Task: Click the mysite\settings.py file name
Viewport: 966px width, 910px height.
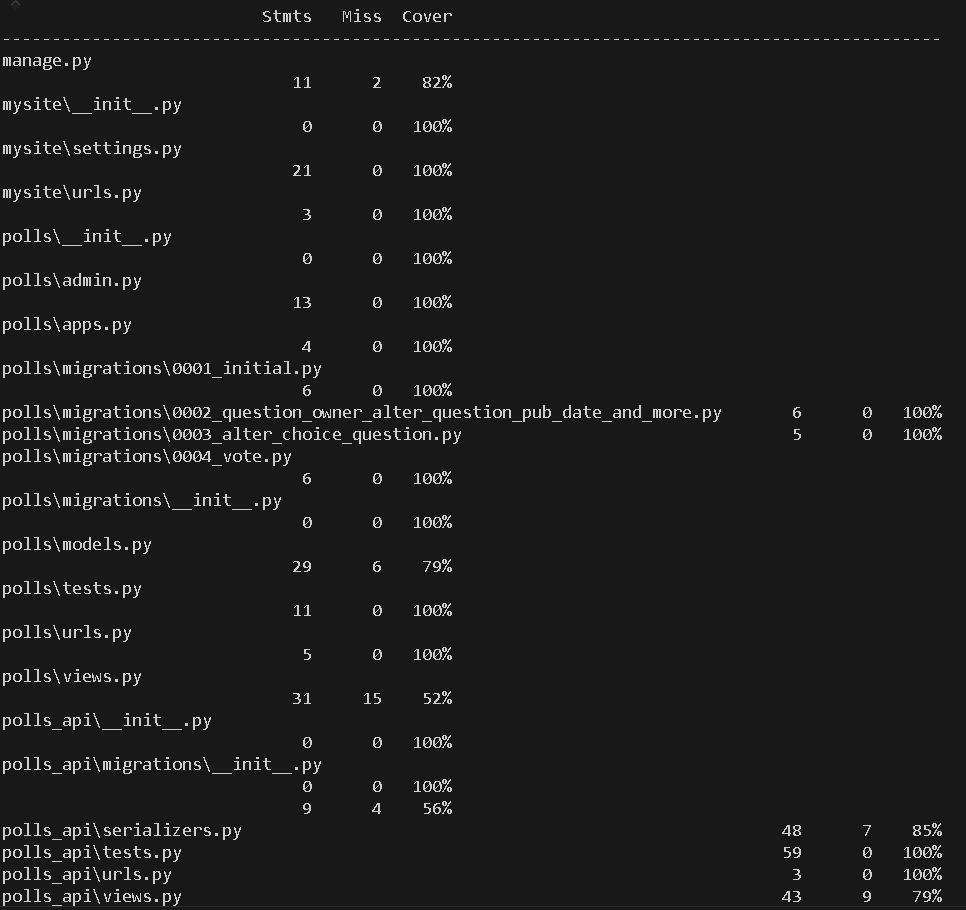Action: (x=92, y=149)
